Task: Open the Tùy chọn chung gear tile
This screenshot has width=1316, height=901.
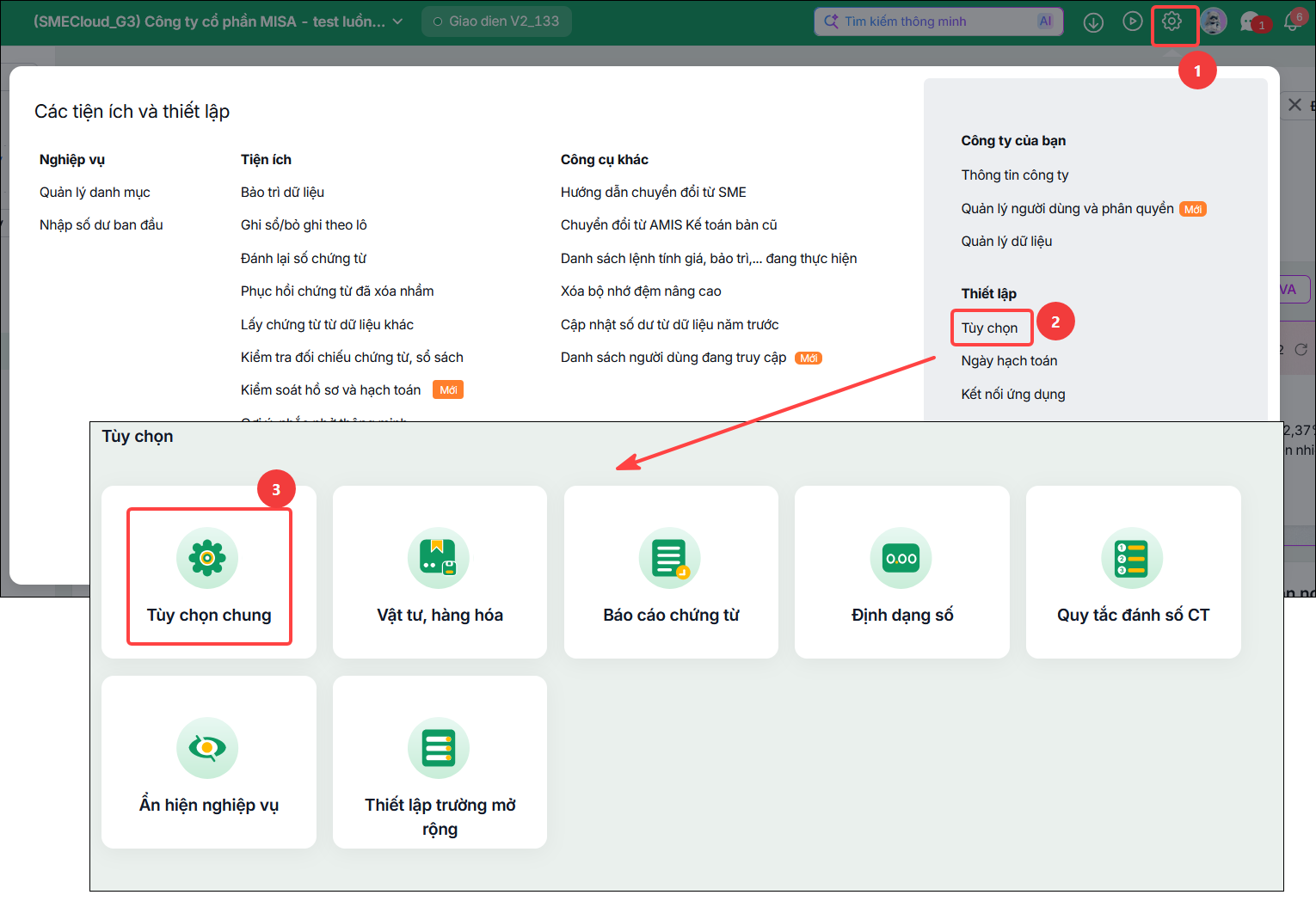Action: pyautogui.click(x=209, y=573)
